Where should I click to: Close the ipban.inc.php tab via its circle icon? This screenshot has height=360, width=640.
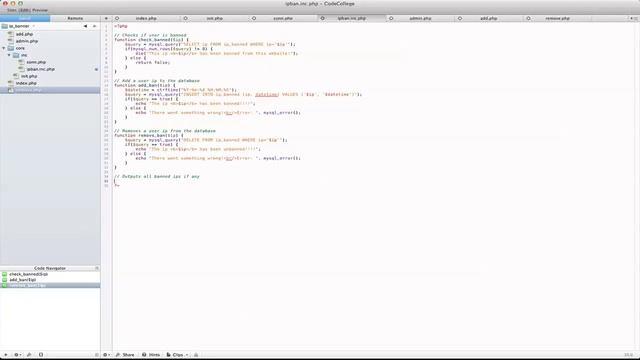click(x=323, y=18)
